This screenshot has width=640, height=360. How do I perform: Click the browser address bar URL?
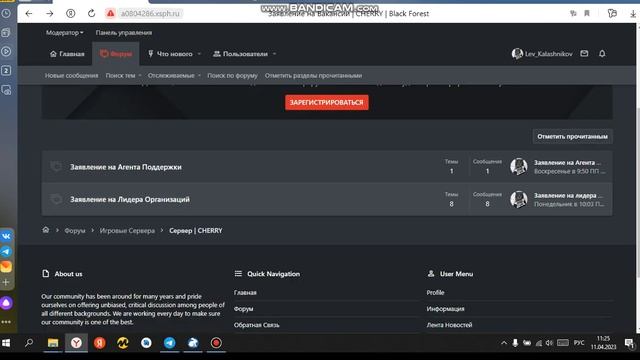(150, 13)
